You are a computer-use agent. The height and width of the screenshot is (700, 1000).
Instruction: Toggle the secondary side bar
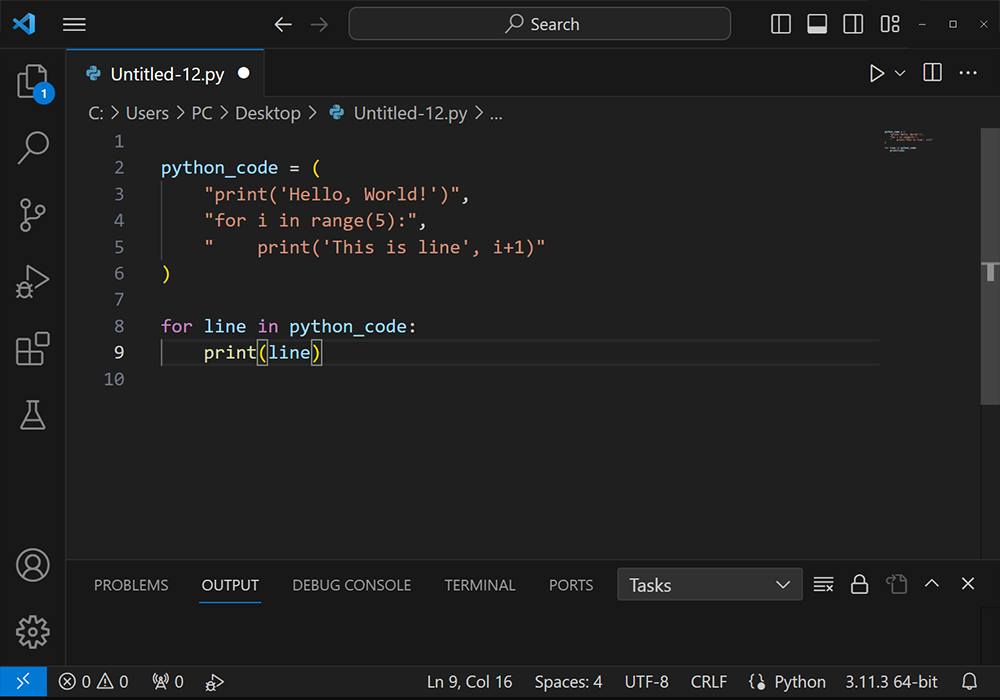(x=853, y=24)
